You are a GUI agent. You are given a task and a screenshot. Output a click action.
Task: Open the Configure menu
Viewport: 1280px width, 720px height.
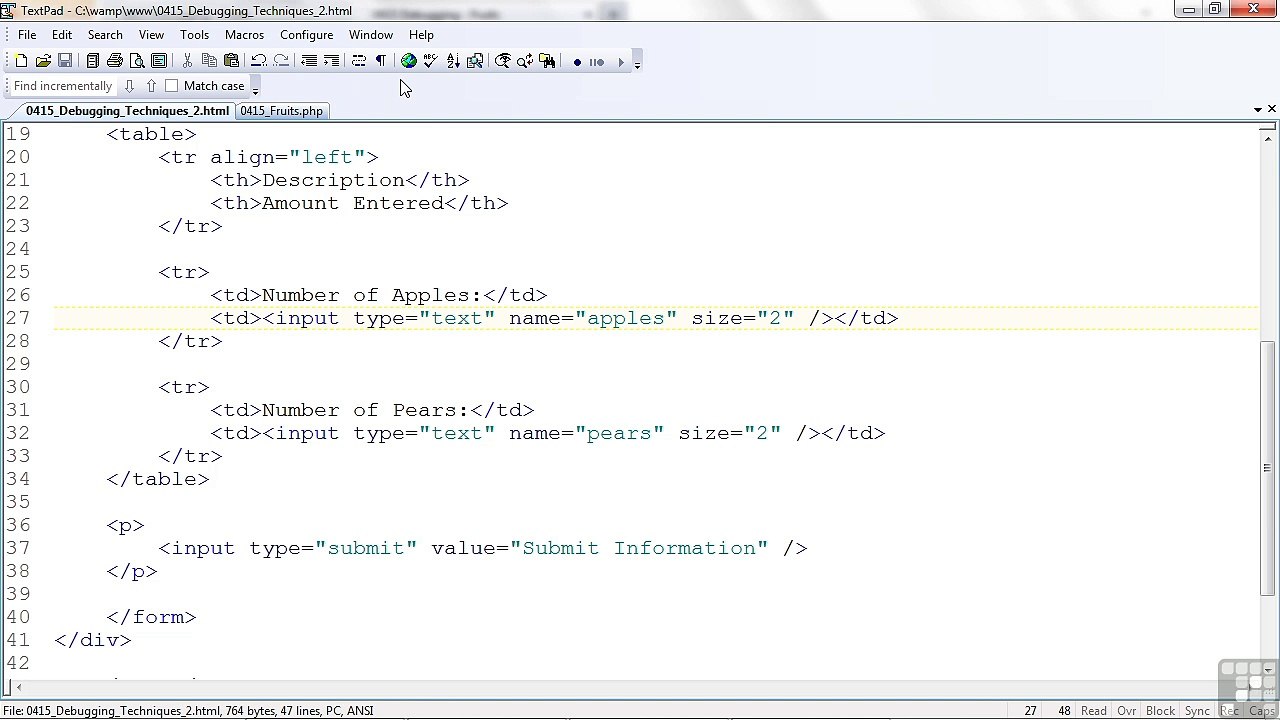click(306, 34)
